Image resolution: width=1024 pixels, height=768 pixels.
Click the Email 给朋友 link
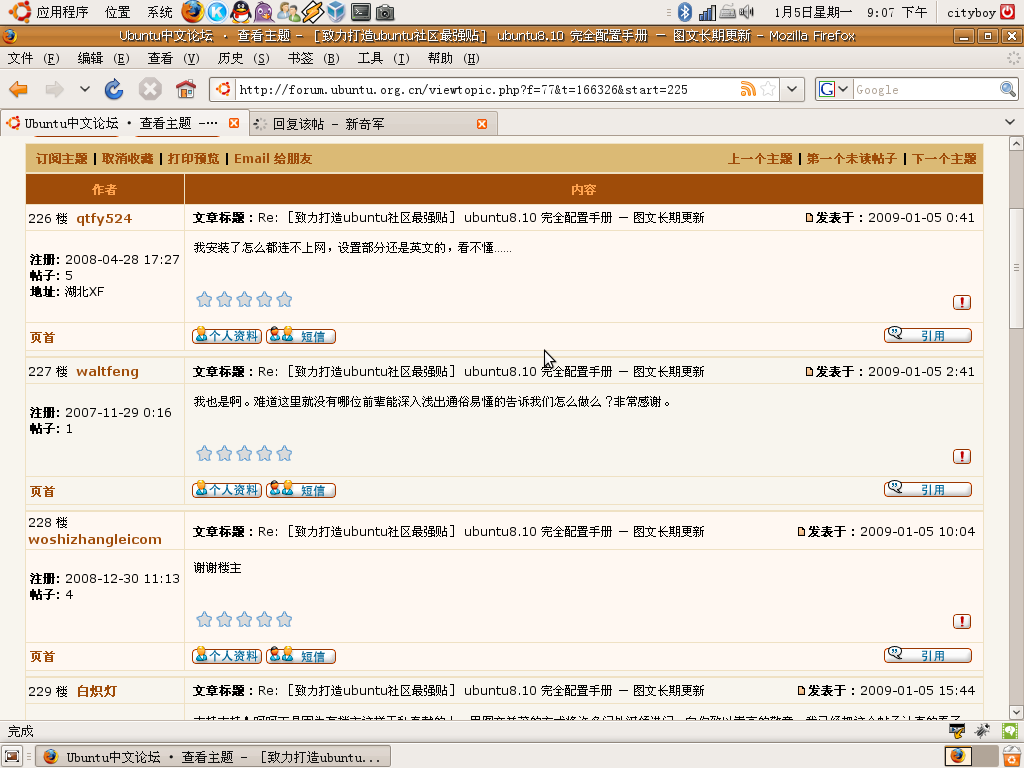(x=273, y=159)
